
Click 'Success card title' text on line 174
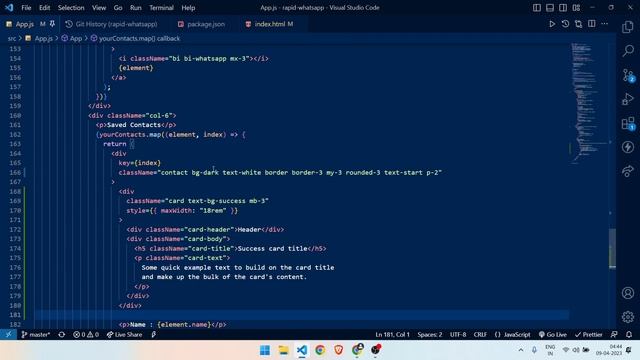click(x=272, y=248)
